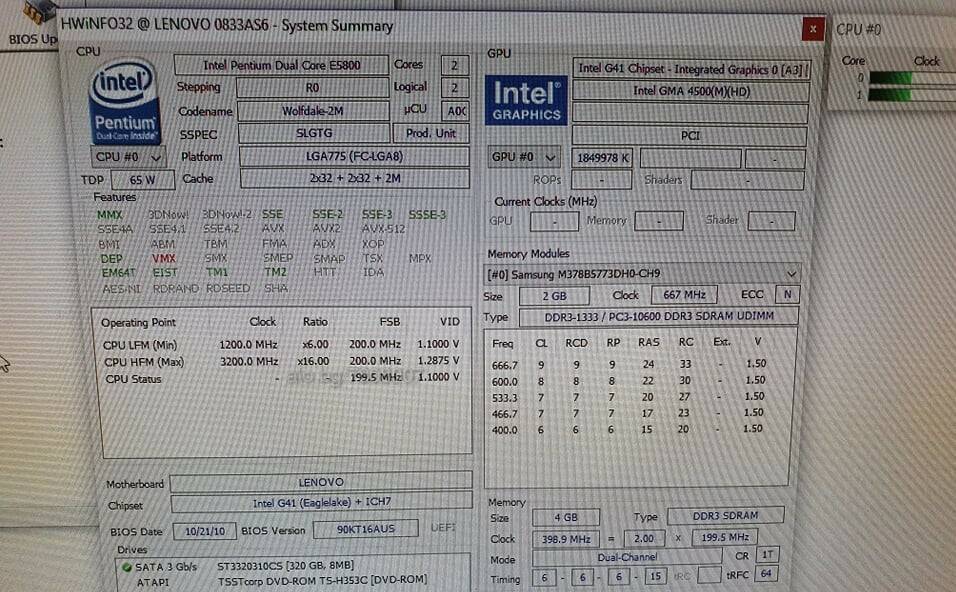Screen dimensions: 956x592
Task: Click the Intel Pentium Dual Core E5800 name field
Action: pyautogui.click(x=281, y=65)
